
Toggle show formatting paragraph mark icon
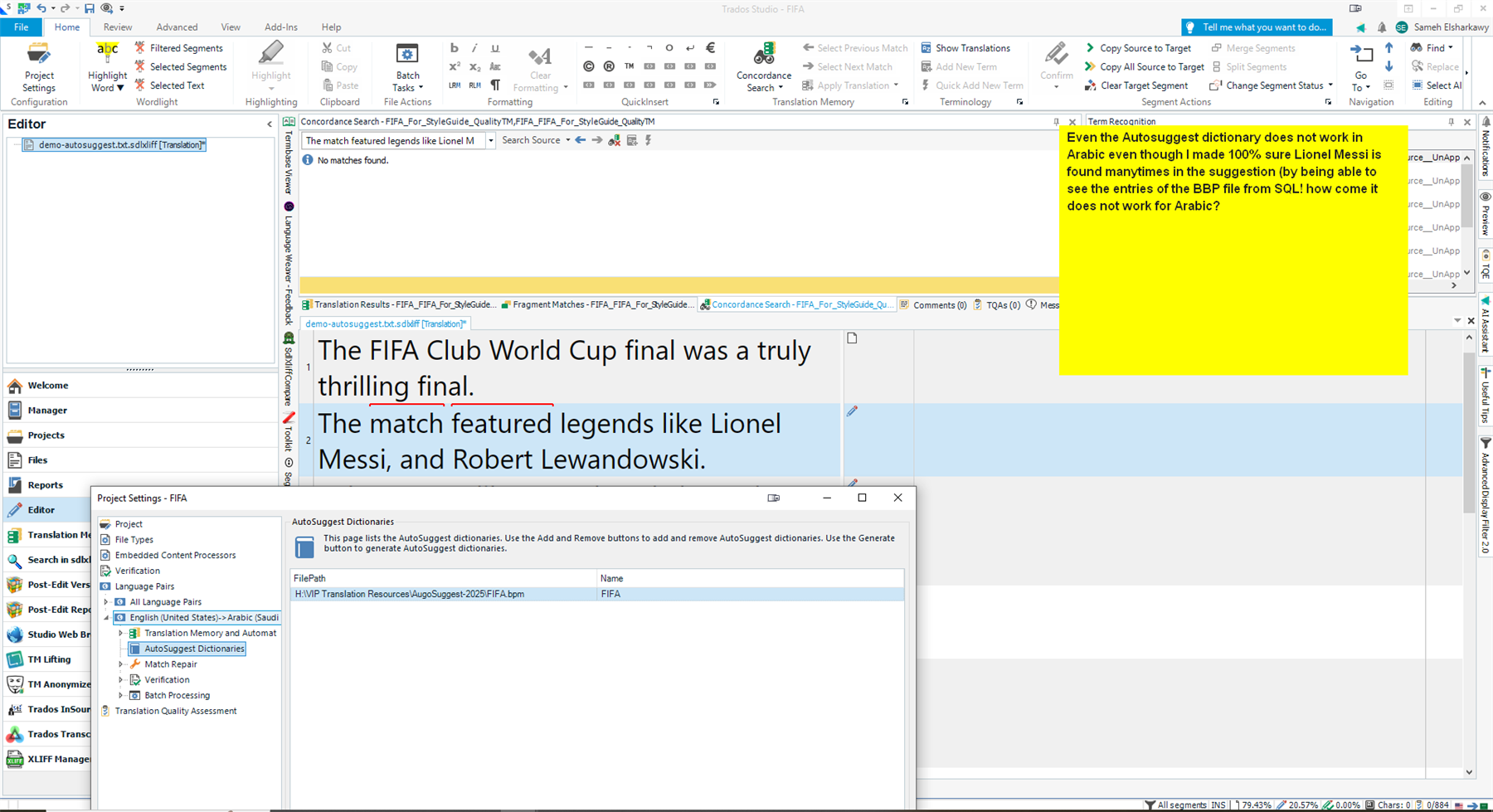pos(495,85)
